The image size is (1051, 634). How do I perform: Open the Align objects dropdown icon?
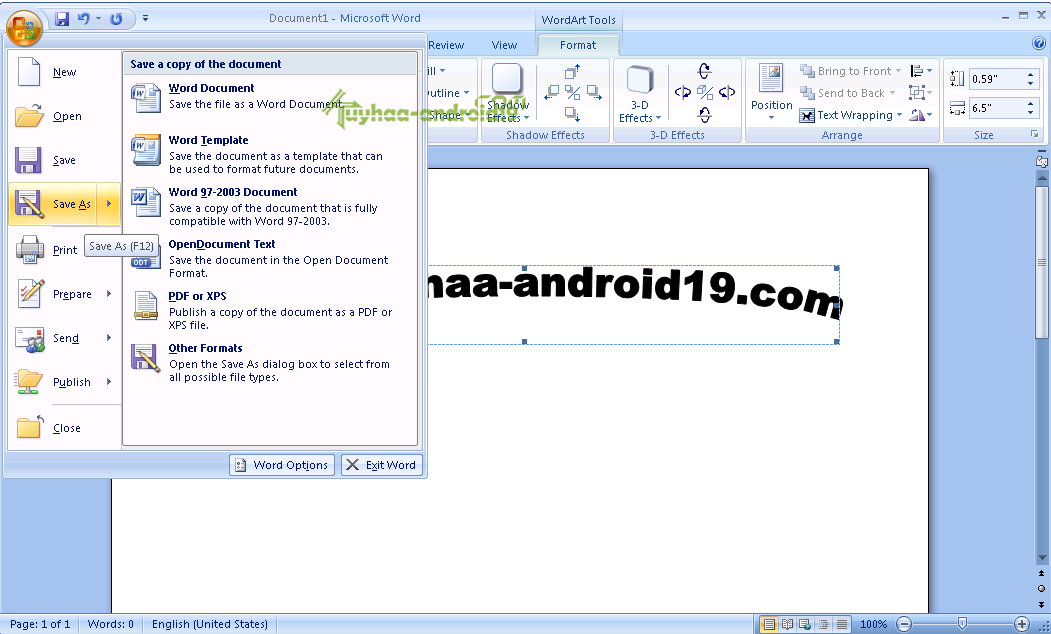(921, 71)
